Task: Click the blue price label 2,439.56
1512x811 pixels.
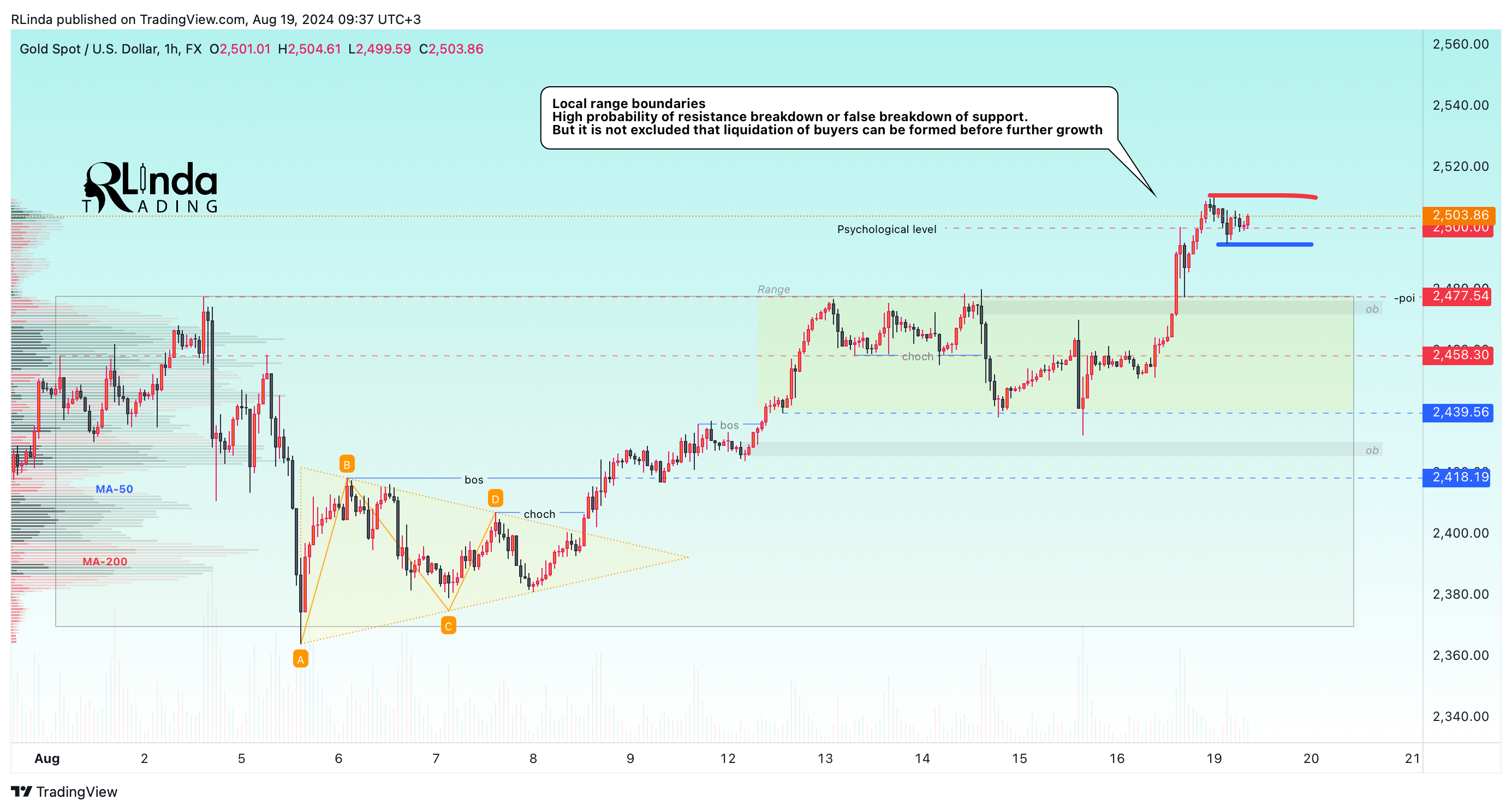Action: tap(1458, 413)
